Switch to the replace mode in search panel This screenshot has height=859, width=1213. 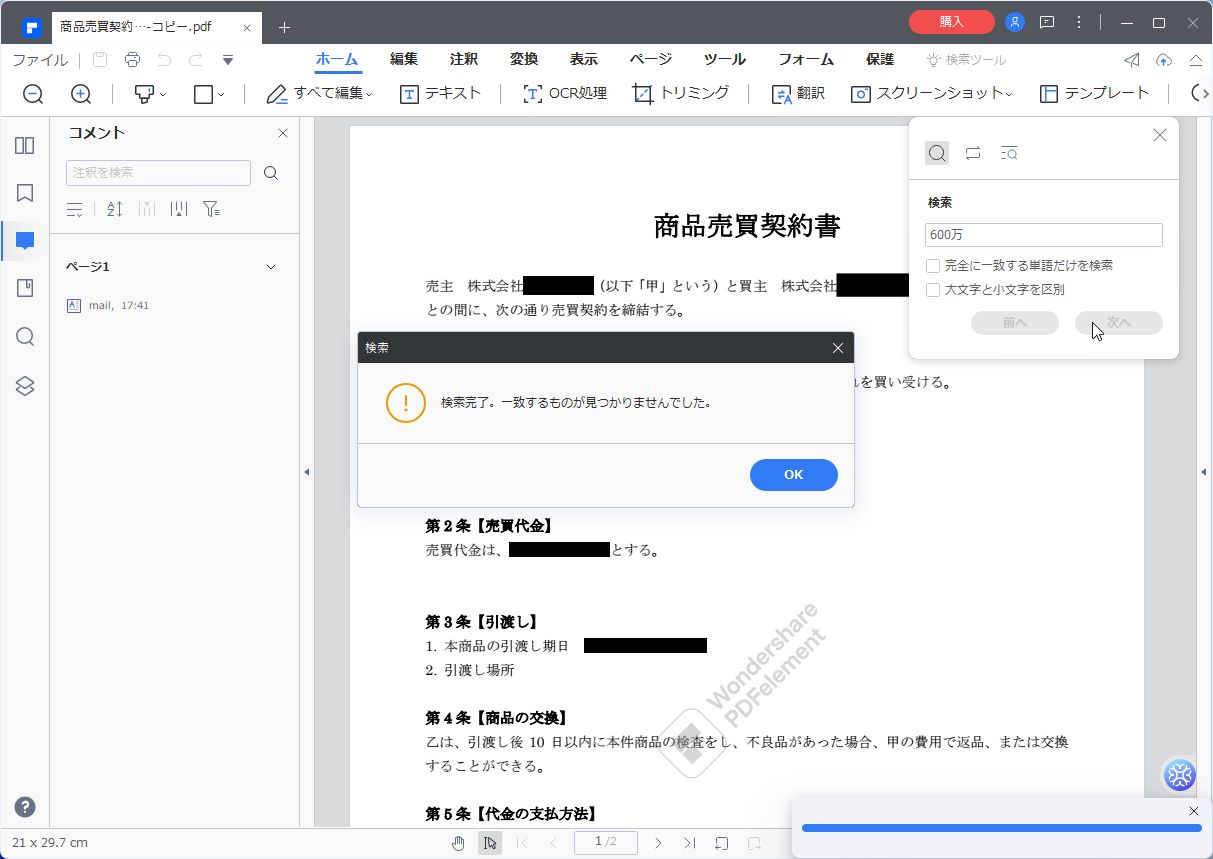[973, 152]
